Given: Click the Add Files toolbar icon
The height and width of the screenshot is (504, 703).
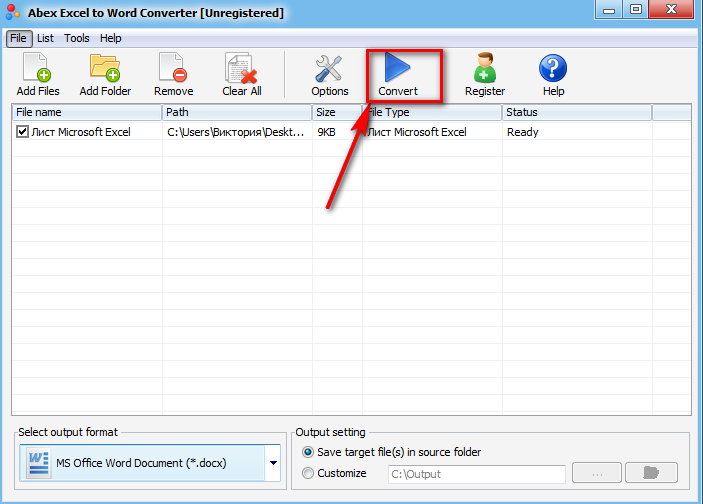Looking at the screenshot, I should pos(37,68).
